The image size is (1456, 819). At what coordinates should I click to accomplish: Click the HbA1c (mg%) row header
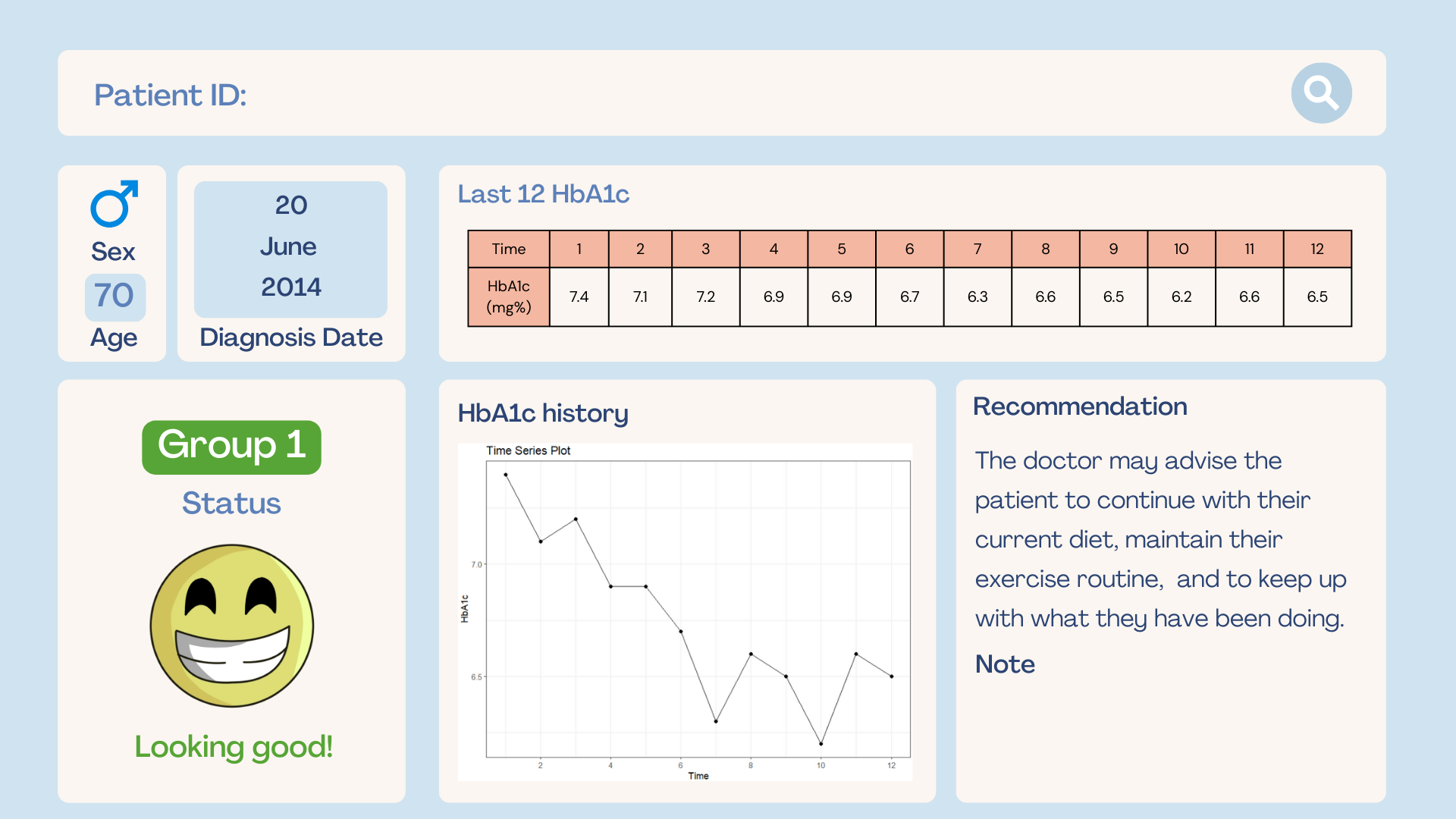pos(508,297)
